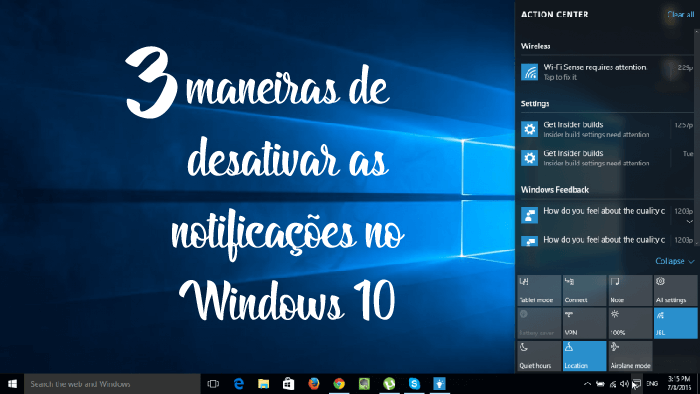Click the Battery saver tile
The height and width of the screenshot is (394, 700).
539,323
